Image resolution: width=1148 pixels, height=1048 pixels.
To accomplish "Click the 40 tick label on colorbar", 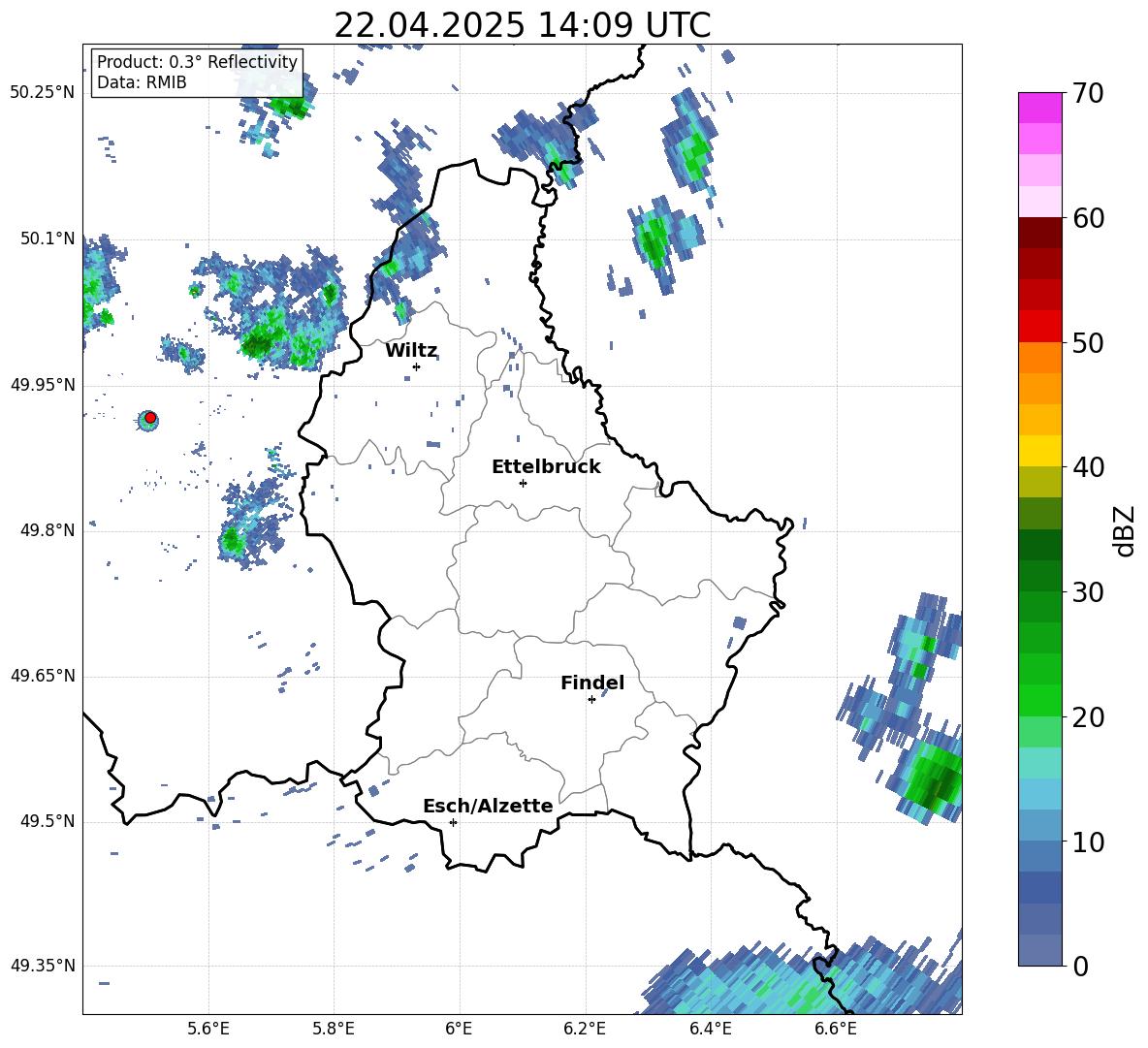I will tap(1088, 467).
